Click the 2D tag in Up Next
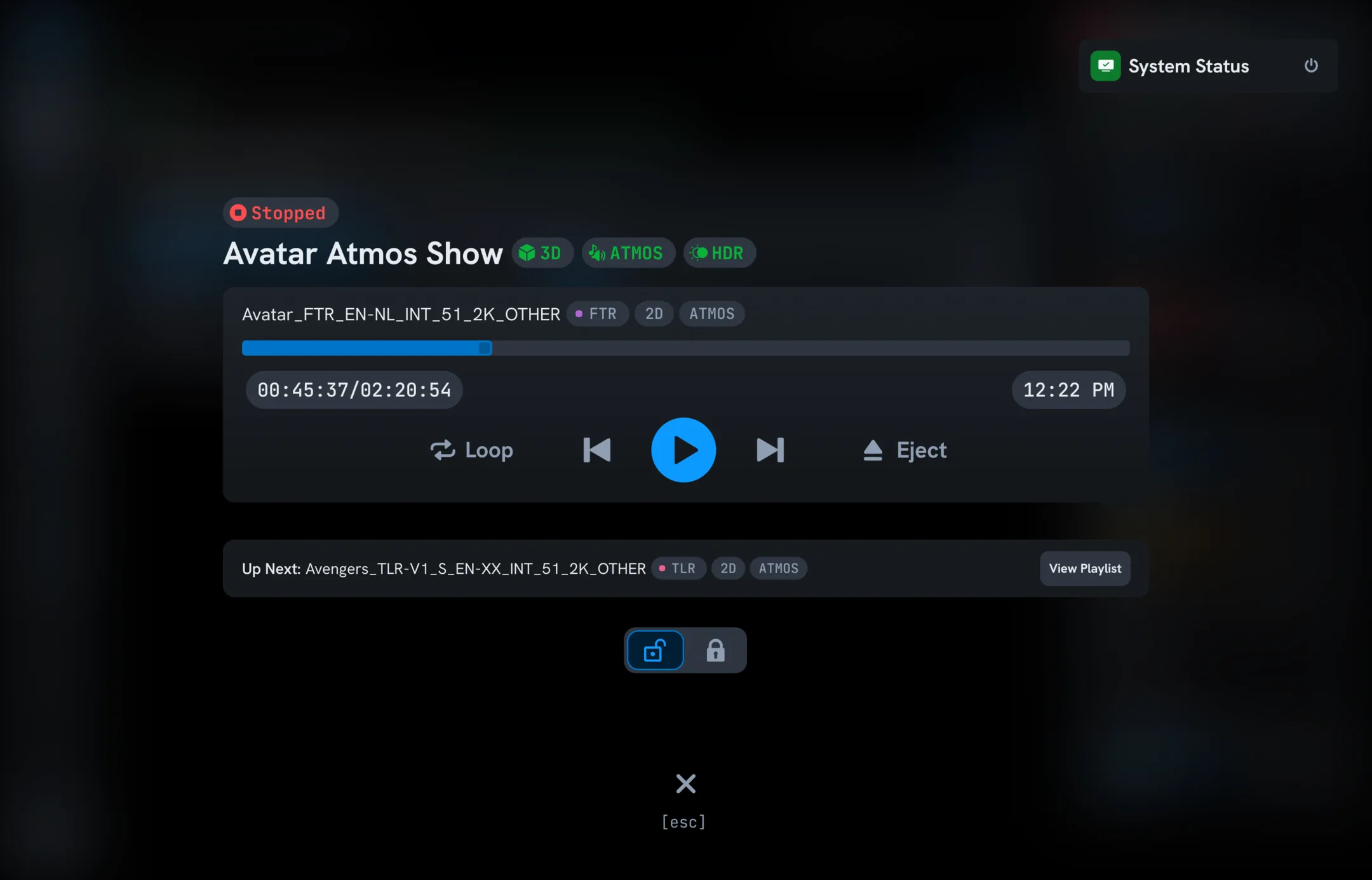This screenshot has width=1372, height=880. coord(728,568)
